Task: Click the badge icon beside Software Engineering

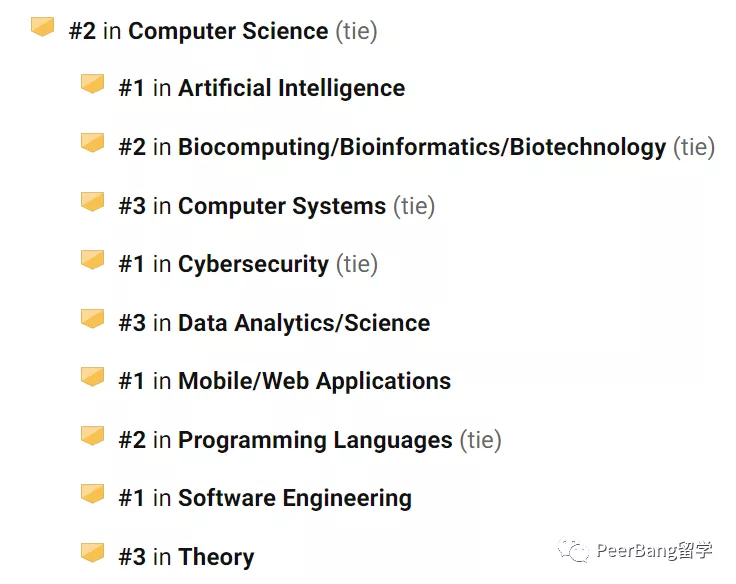Action: (92, 494)
